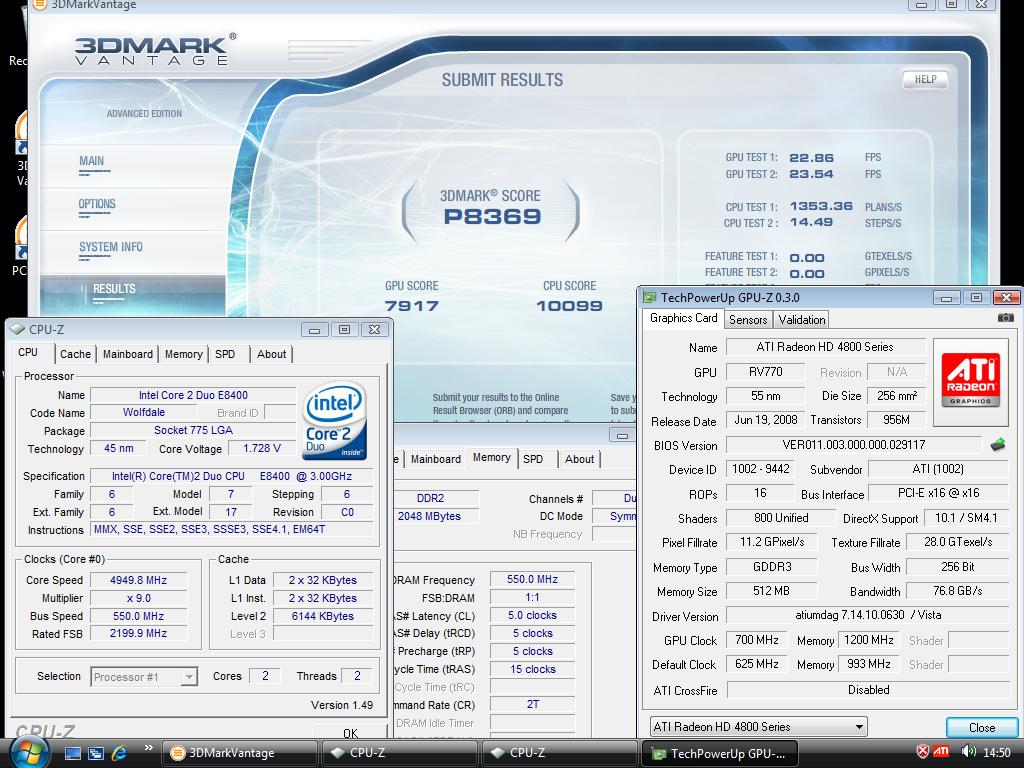This screenshot has height=768, width=1024.
Task: Click the GPU SCORE 7917 value
Action: click(411, 306)
